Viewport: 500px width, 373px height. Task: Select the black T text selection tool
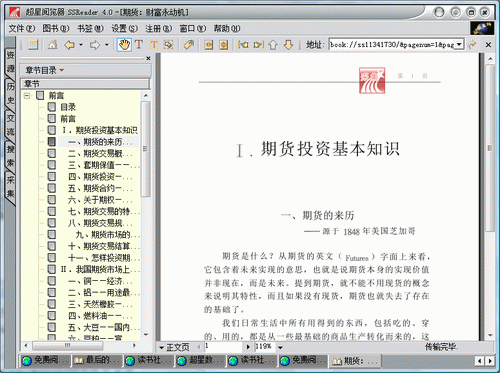pyautogui.click(x=139, y=44)
